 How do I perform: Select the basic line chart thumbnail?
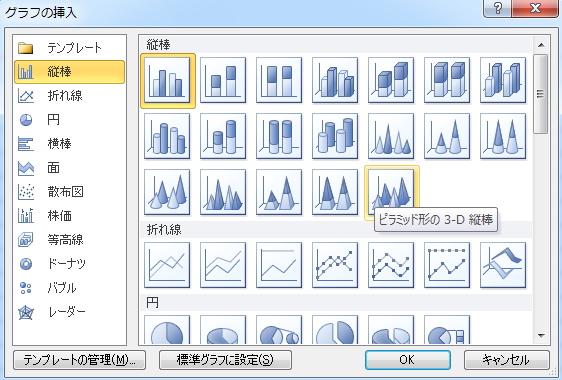point(167,265)
